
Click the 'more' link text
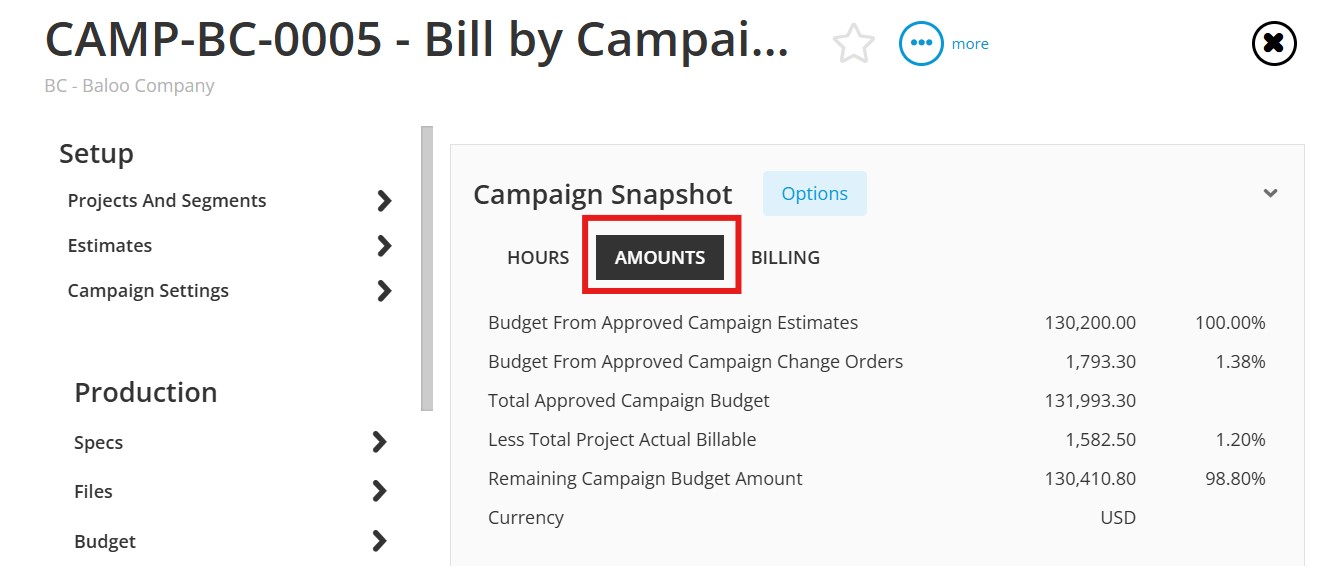(970, 44)
